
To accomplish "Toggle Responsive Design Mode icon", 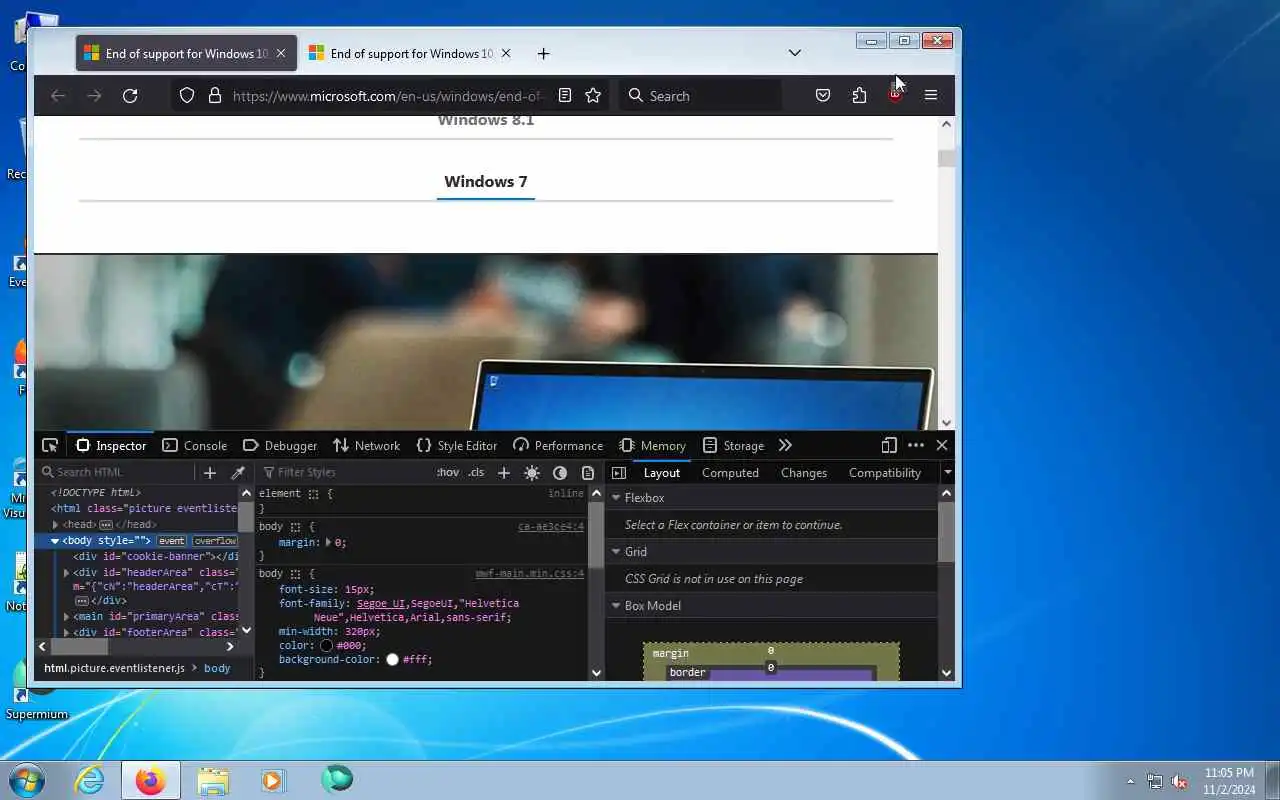I will pyautogui.click(x=889, y=445).
